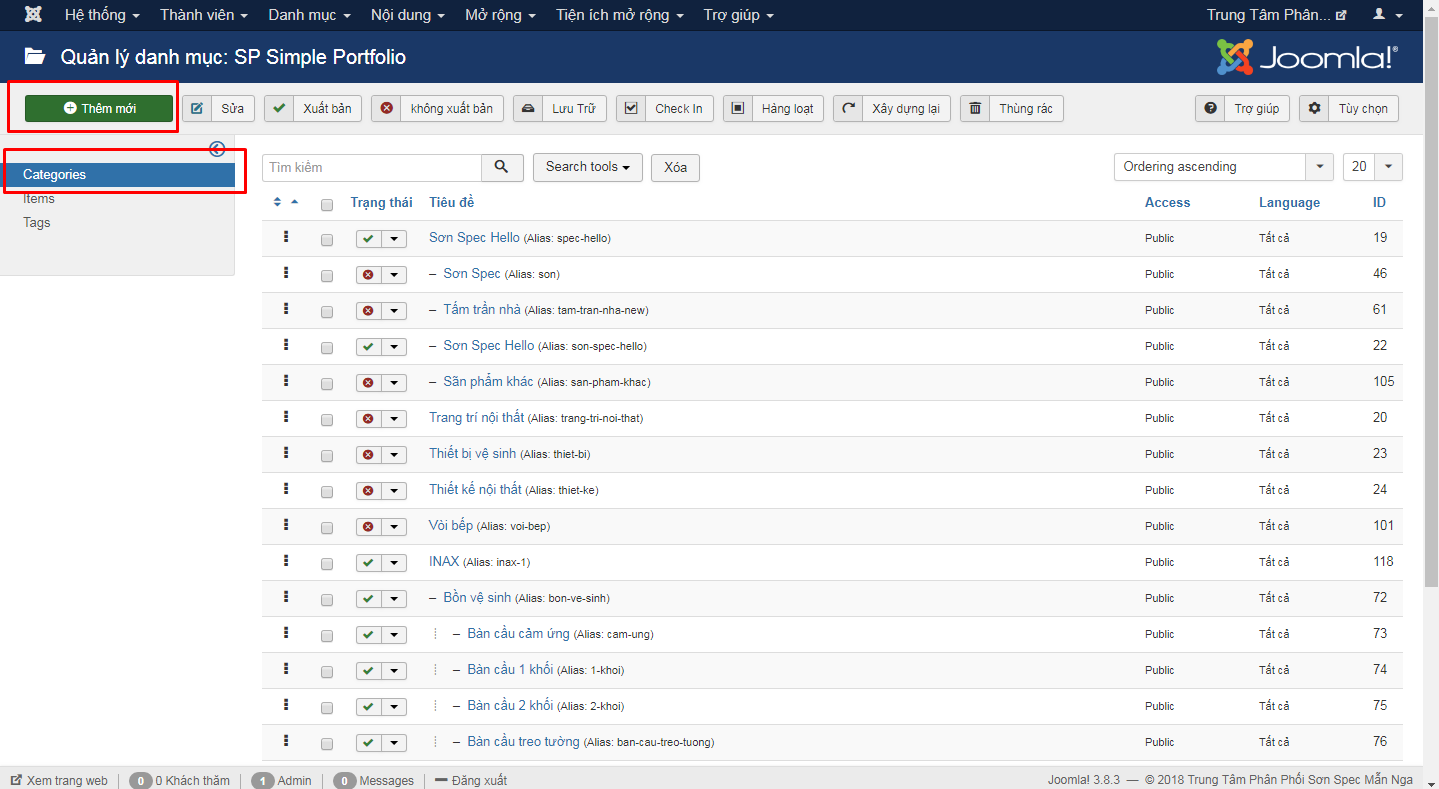Toggle status icon of INAX category
1439x789 pixels.
[x=368, y=563]
